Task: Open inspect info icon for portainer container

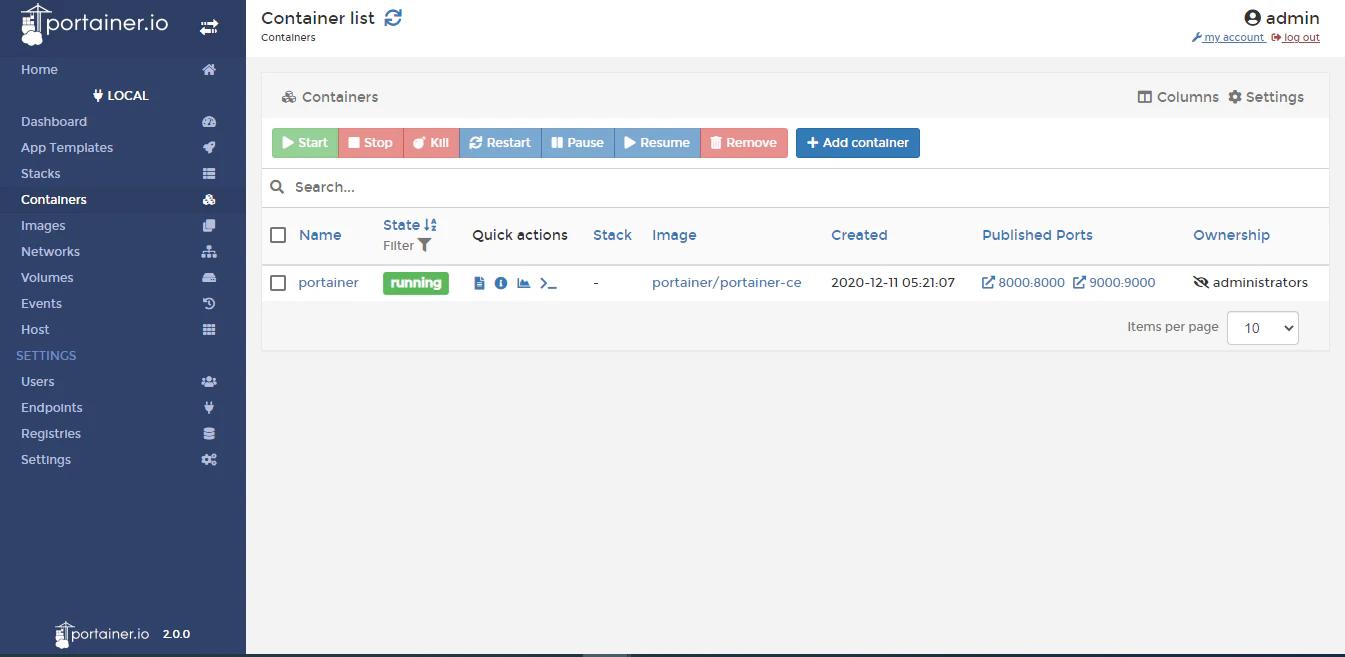Action: click(501, 283)
